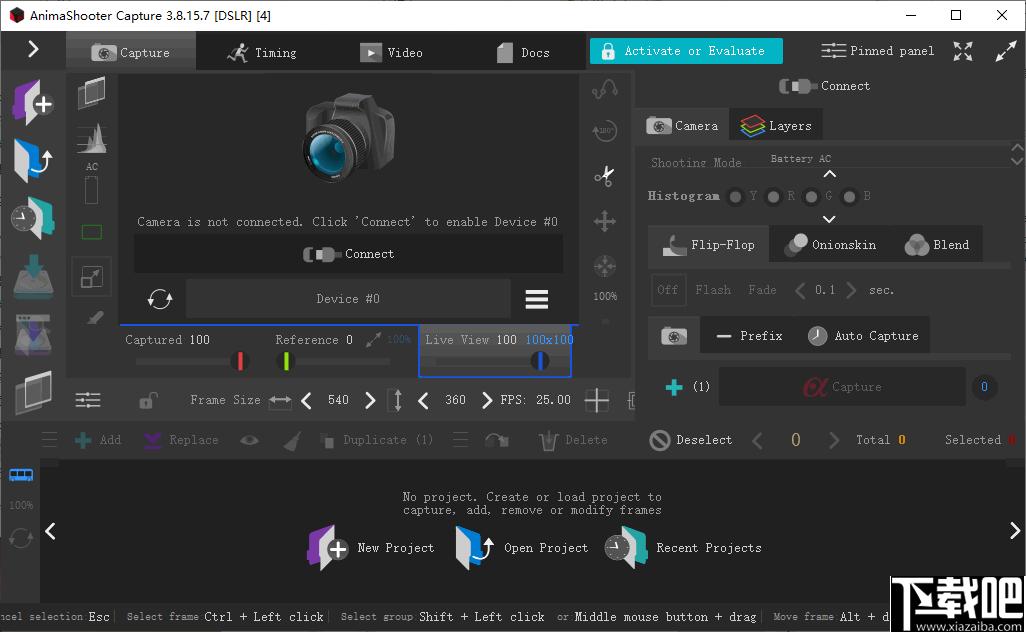Collapse the histogram section using the up chevron

point(829,174)
